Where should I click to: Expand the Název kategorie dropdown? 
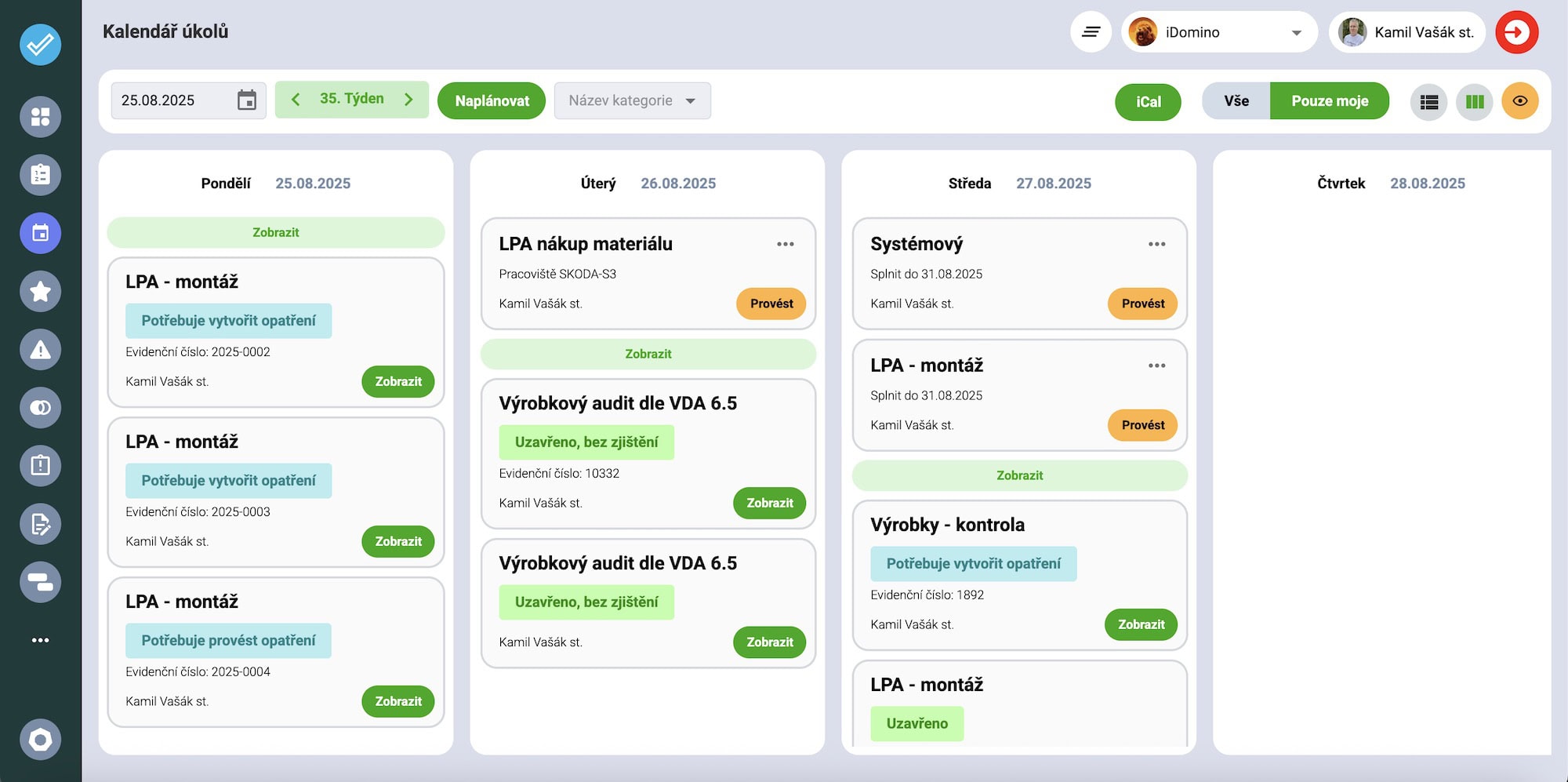coord(632,101)
